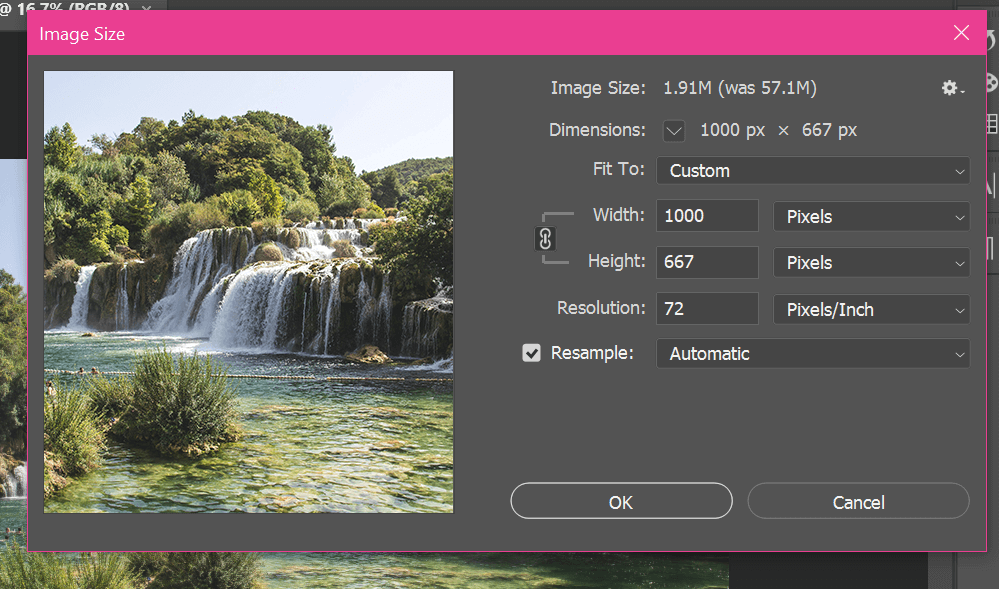Open the Character panel icon
999x589 pixels.
[990, 184]
